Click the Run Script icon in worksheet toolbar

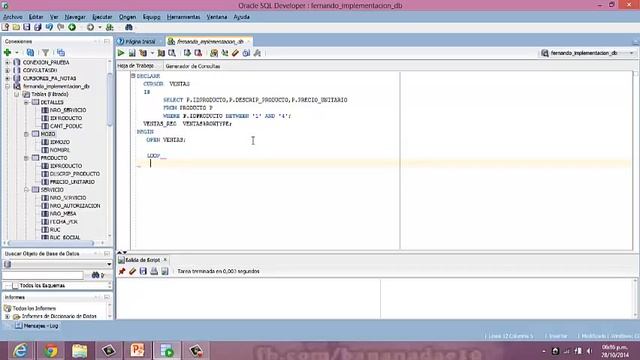pos(132,53)
